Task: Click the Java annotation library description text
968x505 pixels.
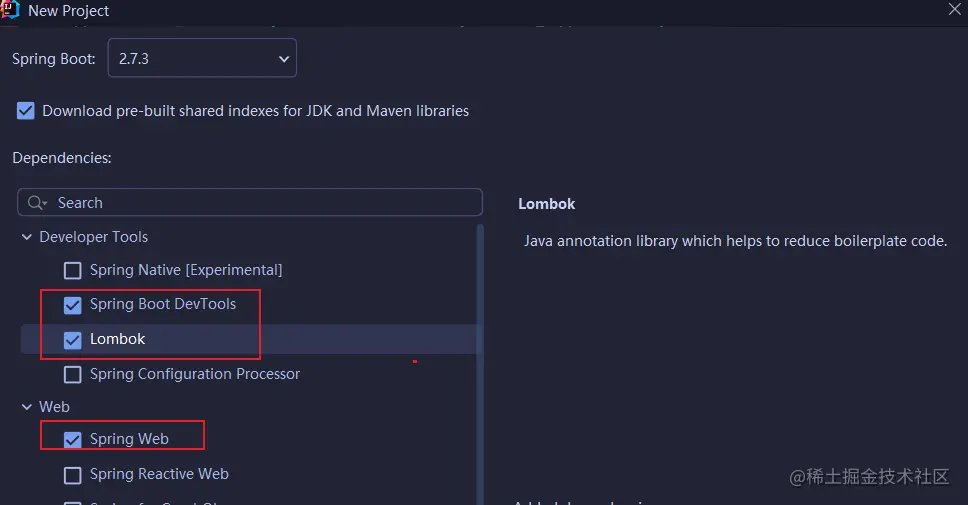Action: 735,241
